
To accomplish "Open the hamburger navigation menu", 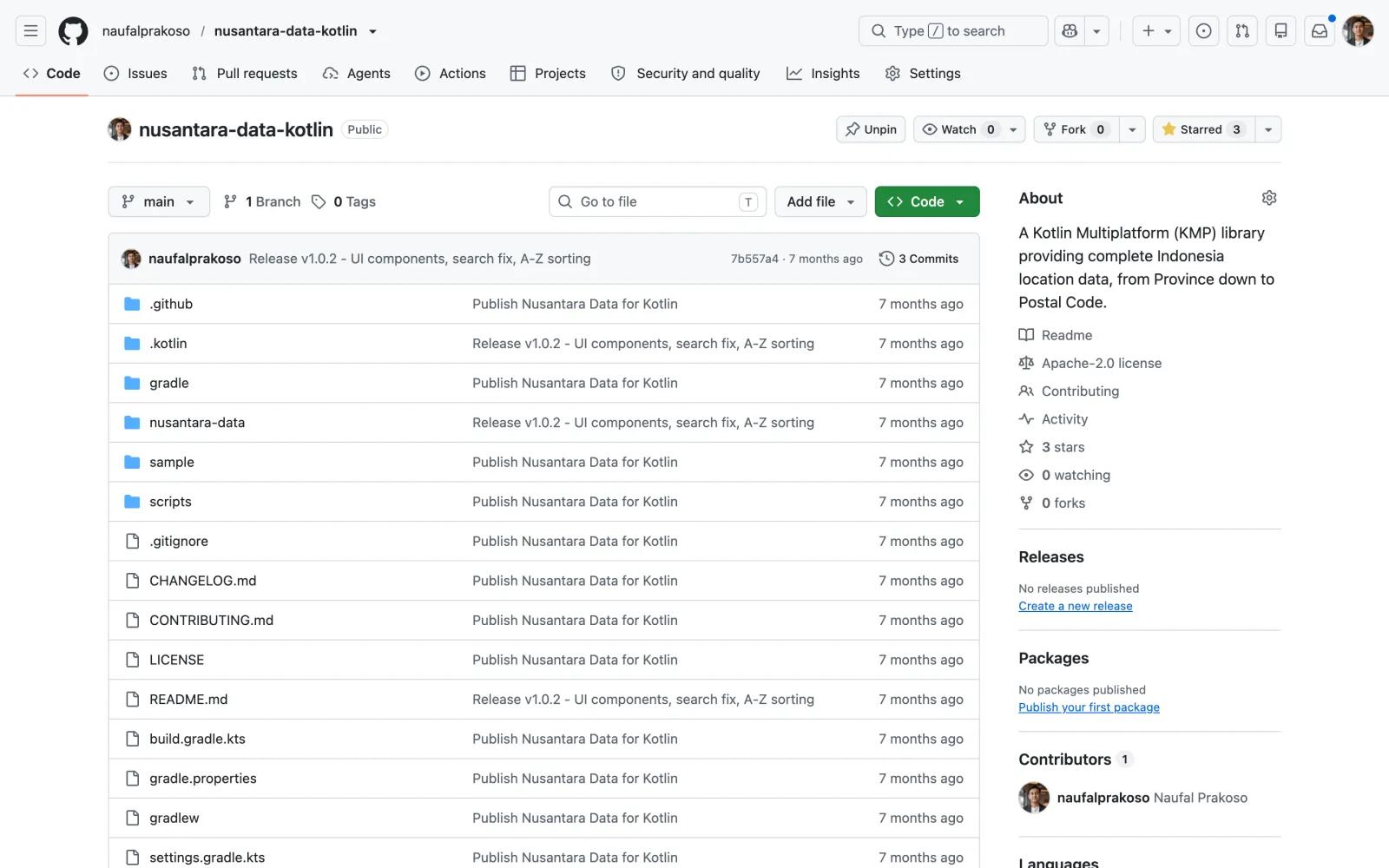I will pos(30,31).
